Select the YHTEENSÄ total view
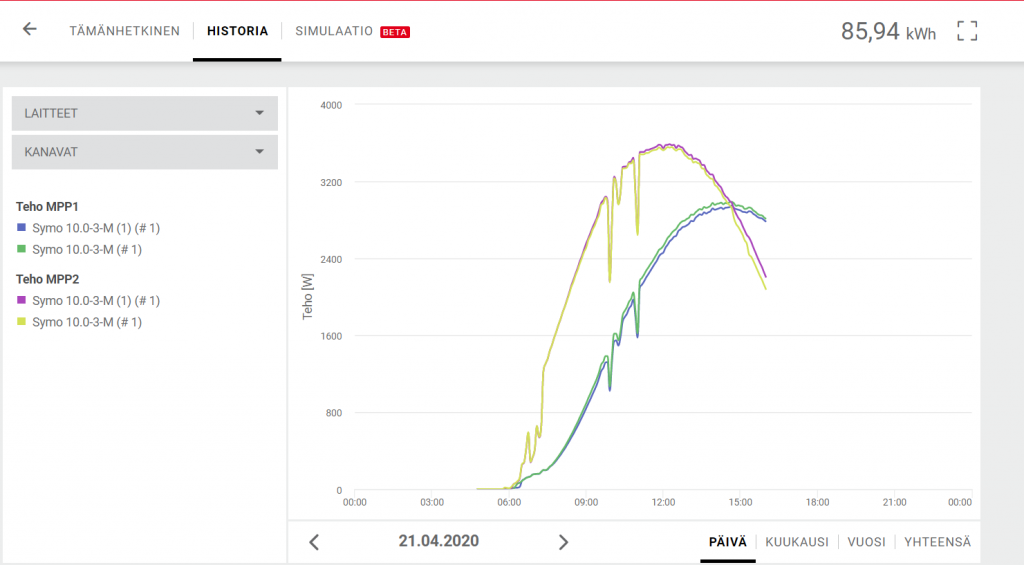 coord(937,541)
